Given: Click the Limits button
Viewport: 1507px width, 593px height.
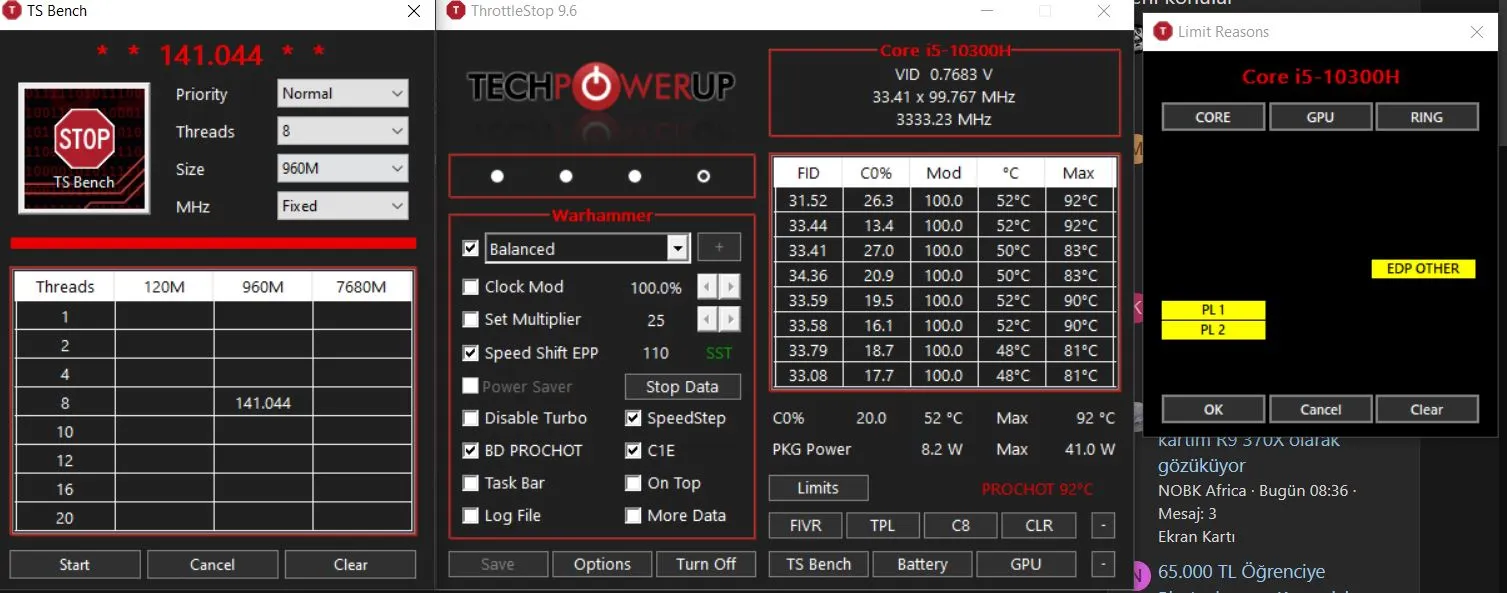Looking at the screenshot, I should point(818,488).
